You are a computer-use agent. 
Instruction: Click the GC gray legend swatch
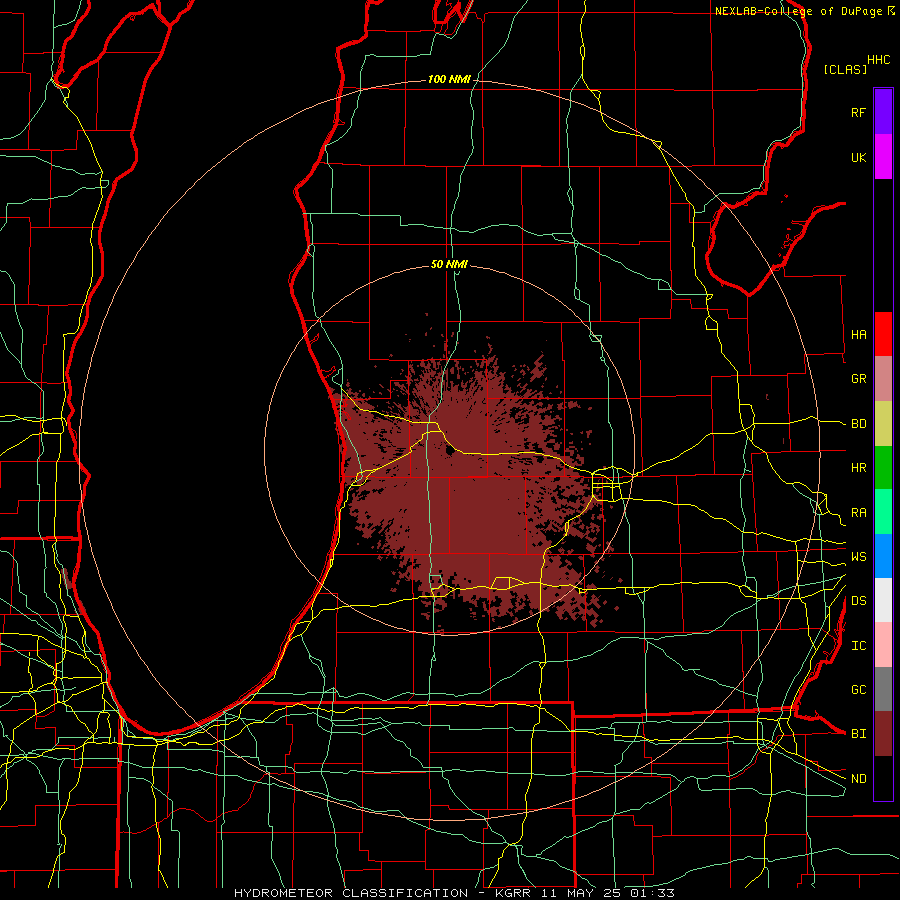coord(883,689)
